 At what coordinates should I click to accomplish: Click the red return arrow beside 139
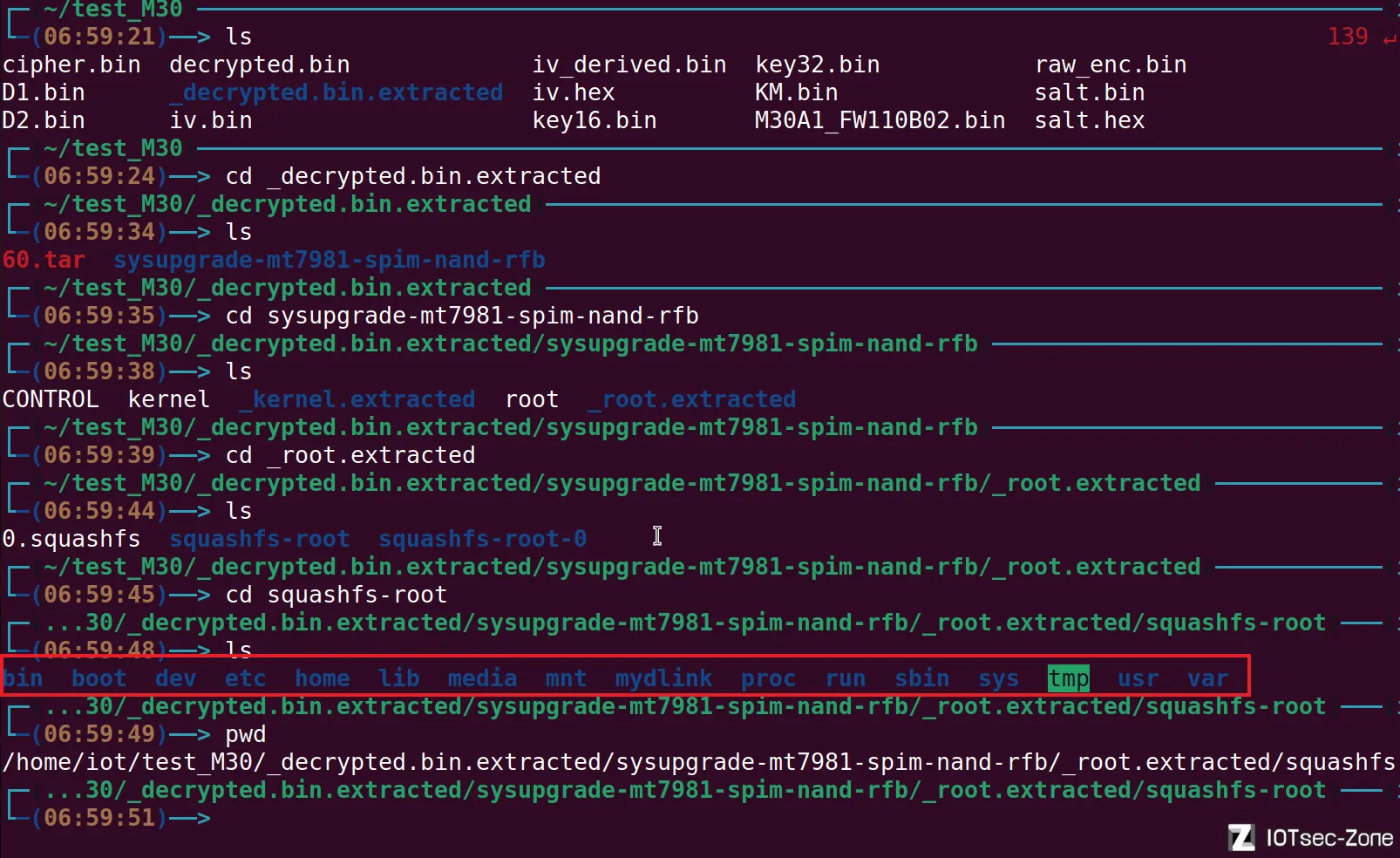tap(1389, 37)
